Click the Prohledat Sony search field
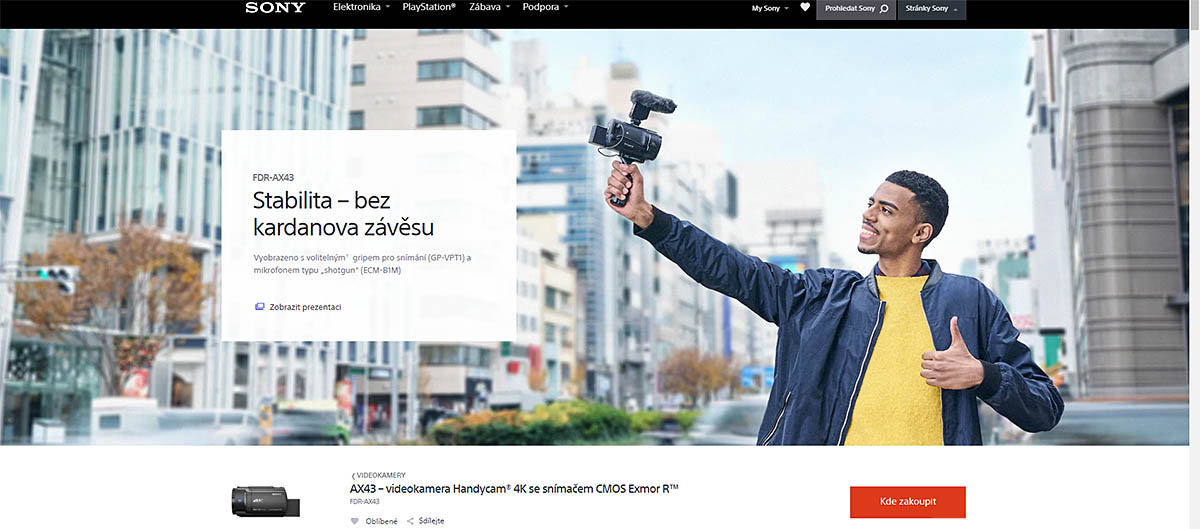Viewport: 1200px width, 529px height. (x=856, y=9)
